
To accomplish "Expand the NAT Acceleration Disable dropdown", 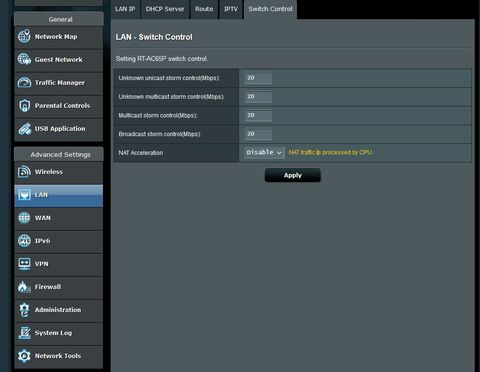I will coord(264,153).
